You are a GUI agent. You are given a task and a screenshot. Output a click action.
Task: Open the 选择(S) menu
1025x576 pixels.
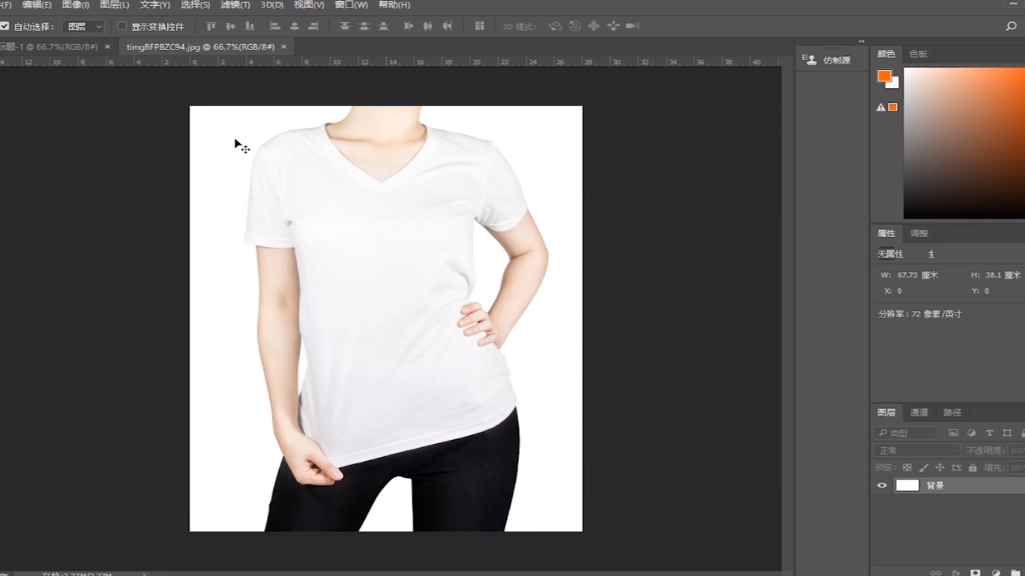point(195,5)
